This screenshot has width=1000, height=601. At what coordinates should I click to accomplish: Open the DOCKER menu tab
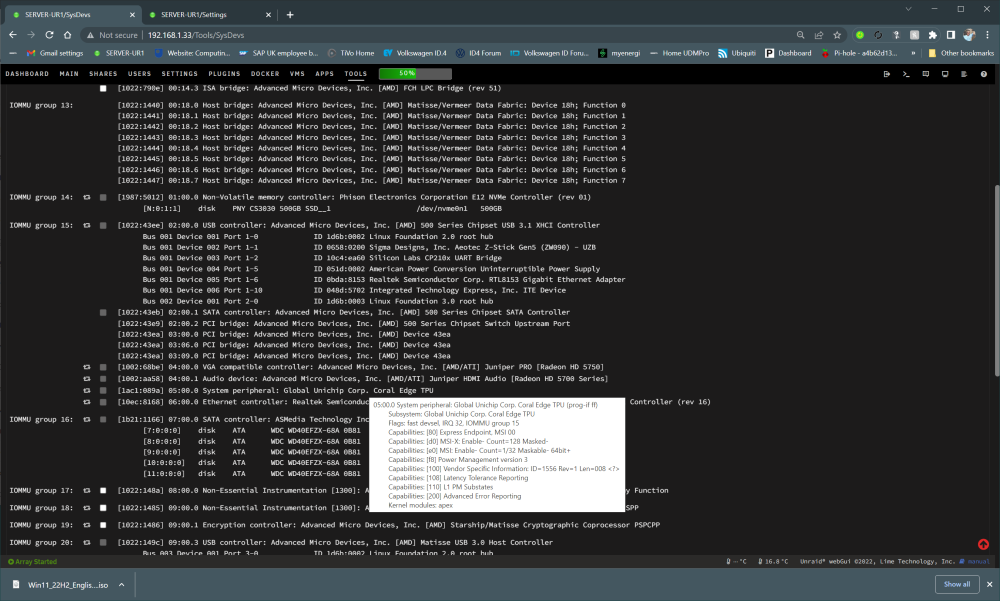click(x=265, y=74)
